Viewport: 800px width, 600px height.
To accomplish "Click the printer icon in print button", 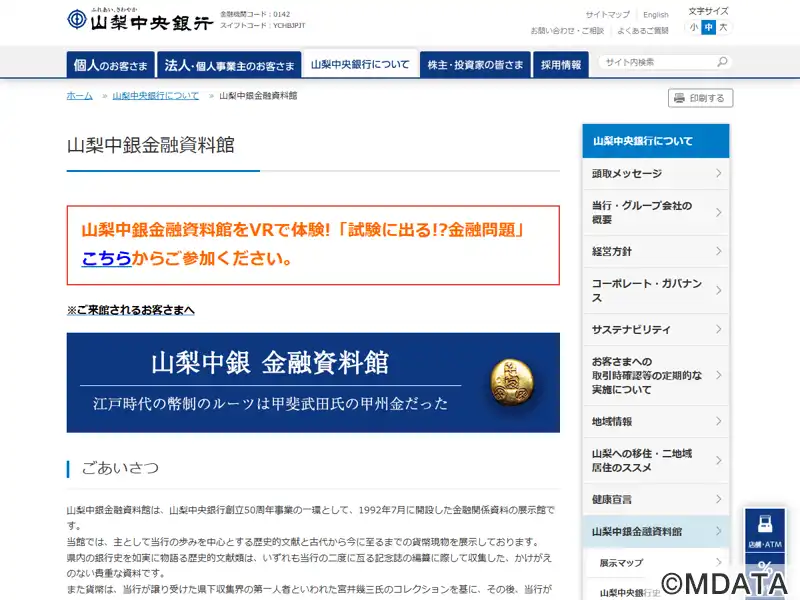I will tap(679, 98).
